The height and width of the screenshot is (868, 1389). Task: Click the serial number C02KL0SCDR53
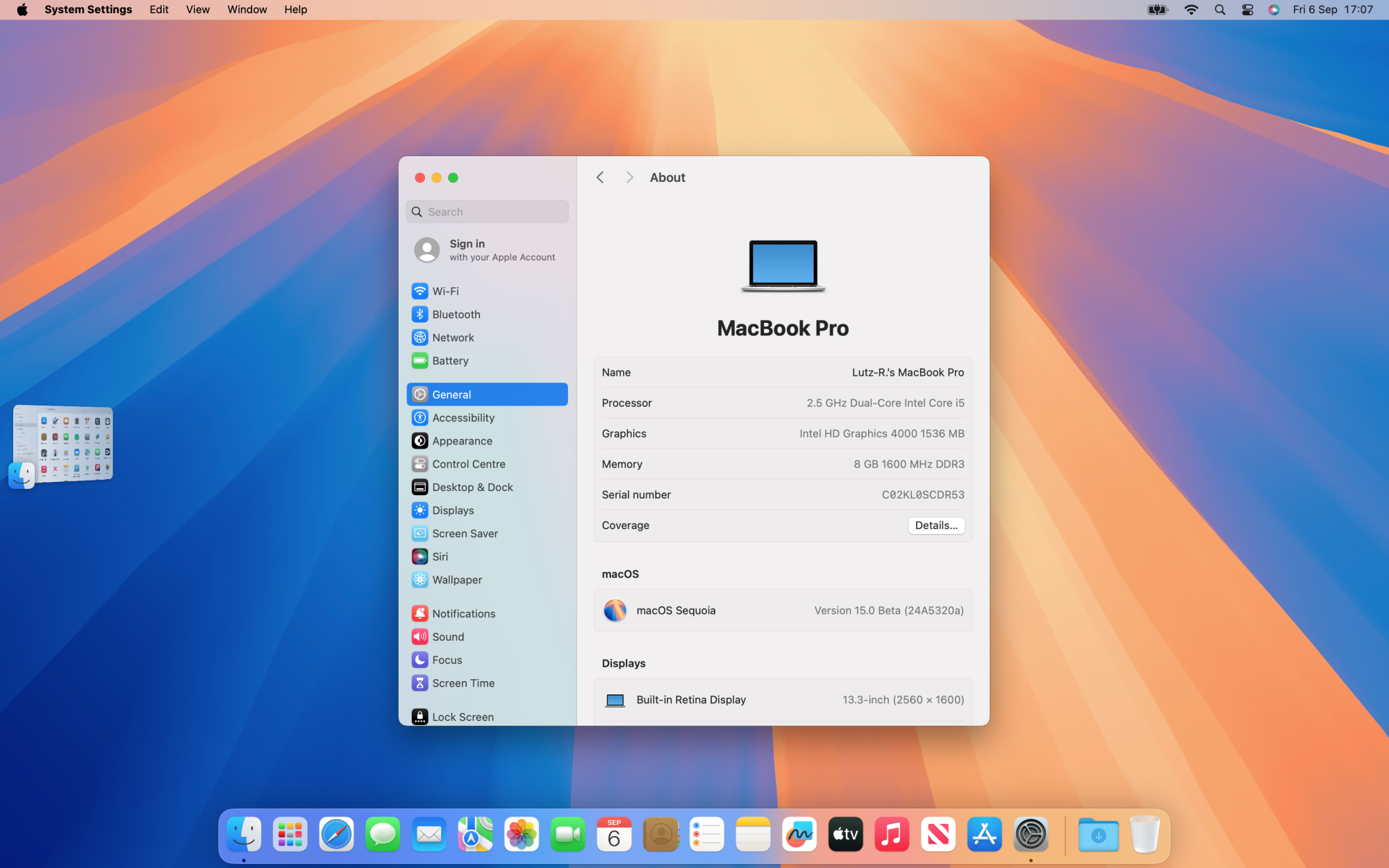tap(923, 494)
